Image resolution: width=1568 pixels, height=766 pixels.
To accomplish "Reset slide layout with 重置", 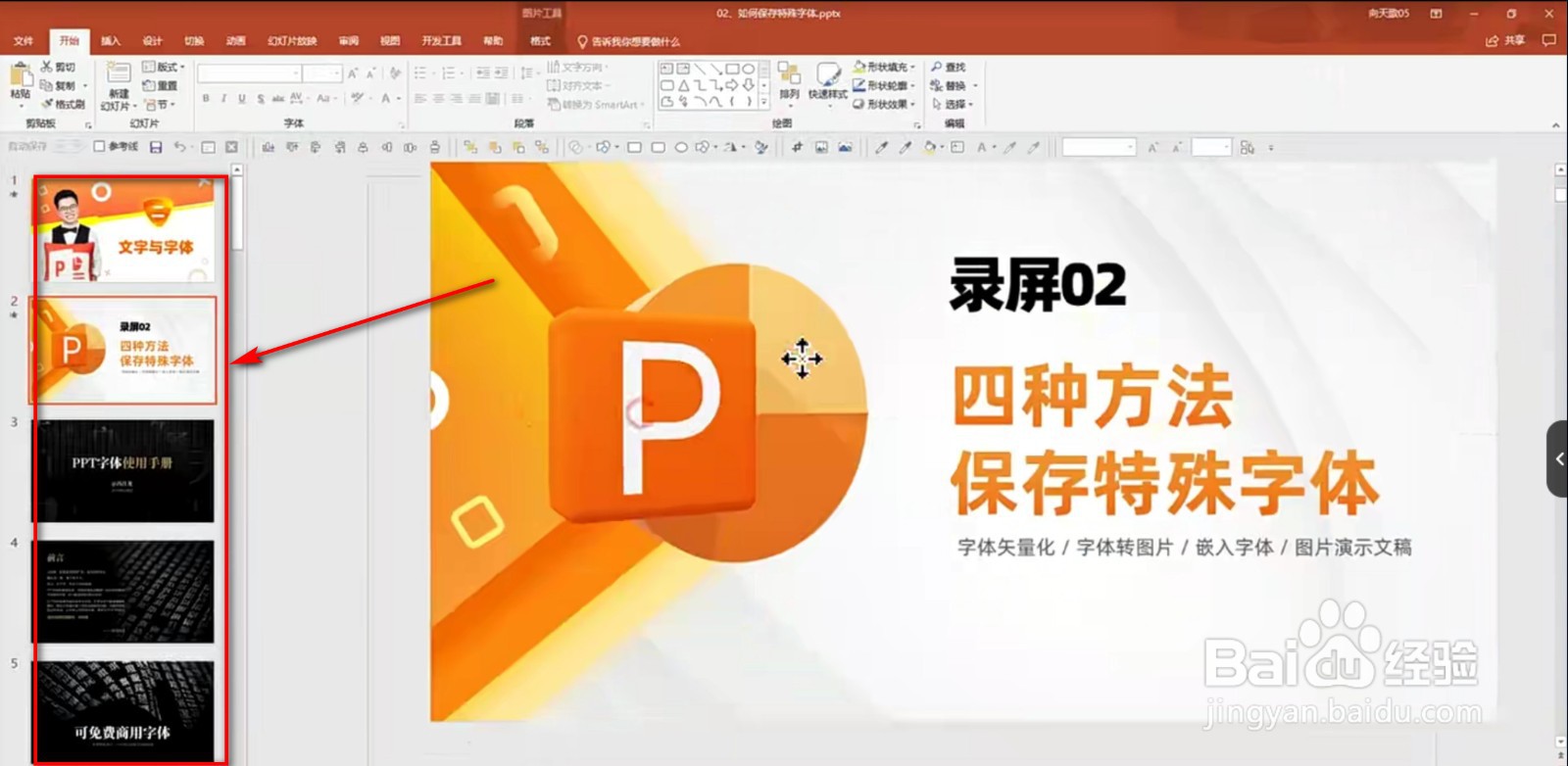I will pos(160,85).
